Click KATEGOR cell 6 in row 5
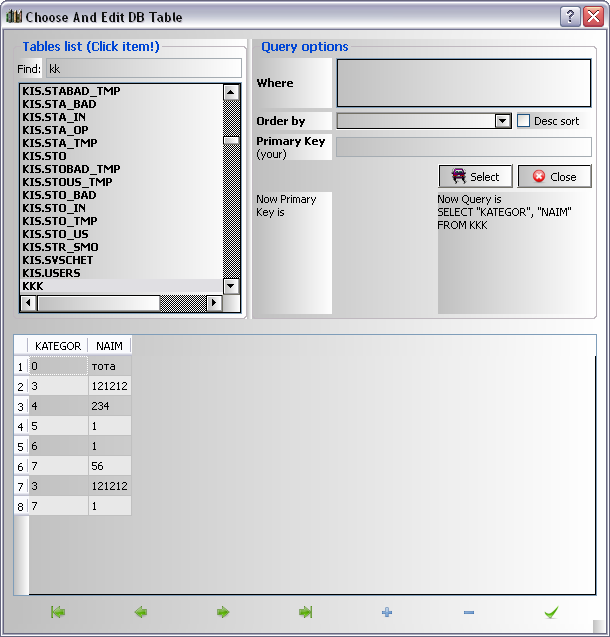610x637 pixels. pos(58,446)
